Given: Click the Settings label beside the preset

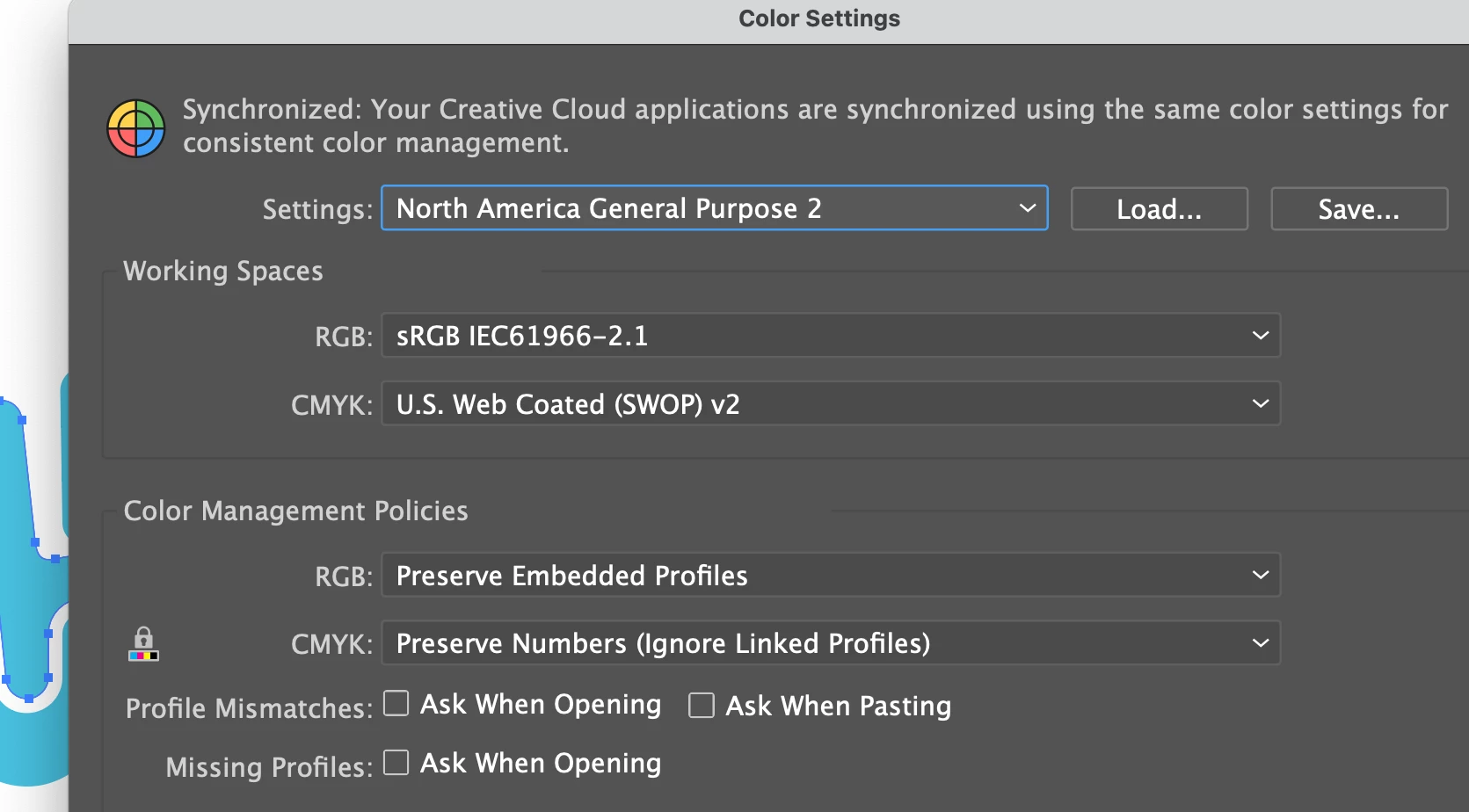Looking at the screenshot, I should click(317, 210).
